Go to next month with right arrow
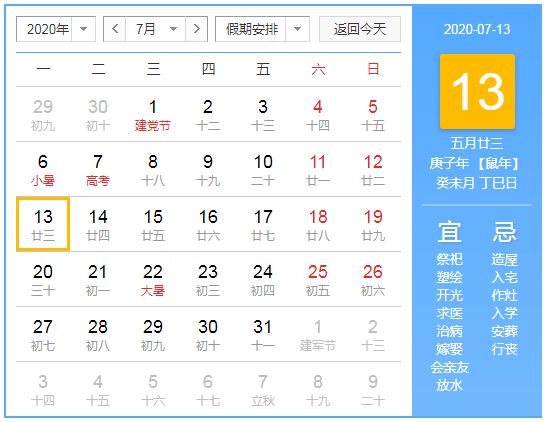The height and width of the screenshot is (422, 547). (196, 29)
